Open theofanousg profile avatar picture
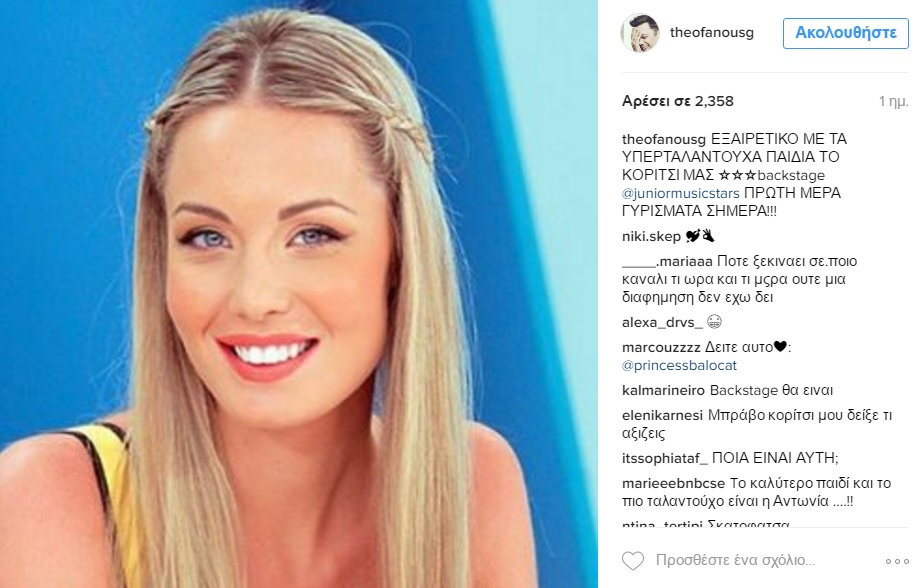Image resolution: width=916 pixels, height=588 pixels. click(x=640, y=33)
